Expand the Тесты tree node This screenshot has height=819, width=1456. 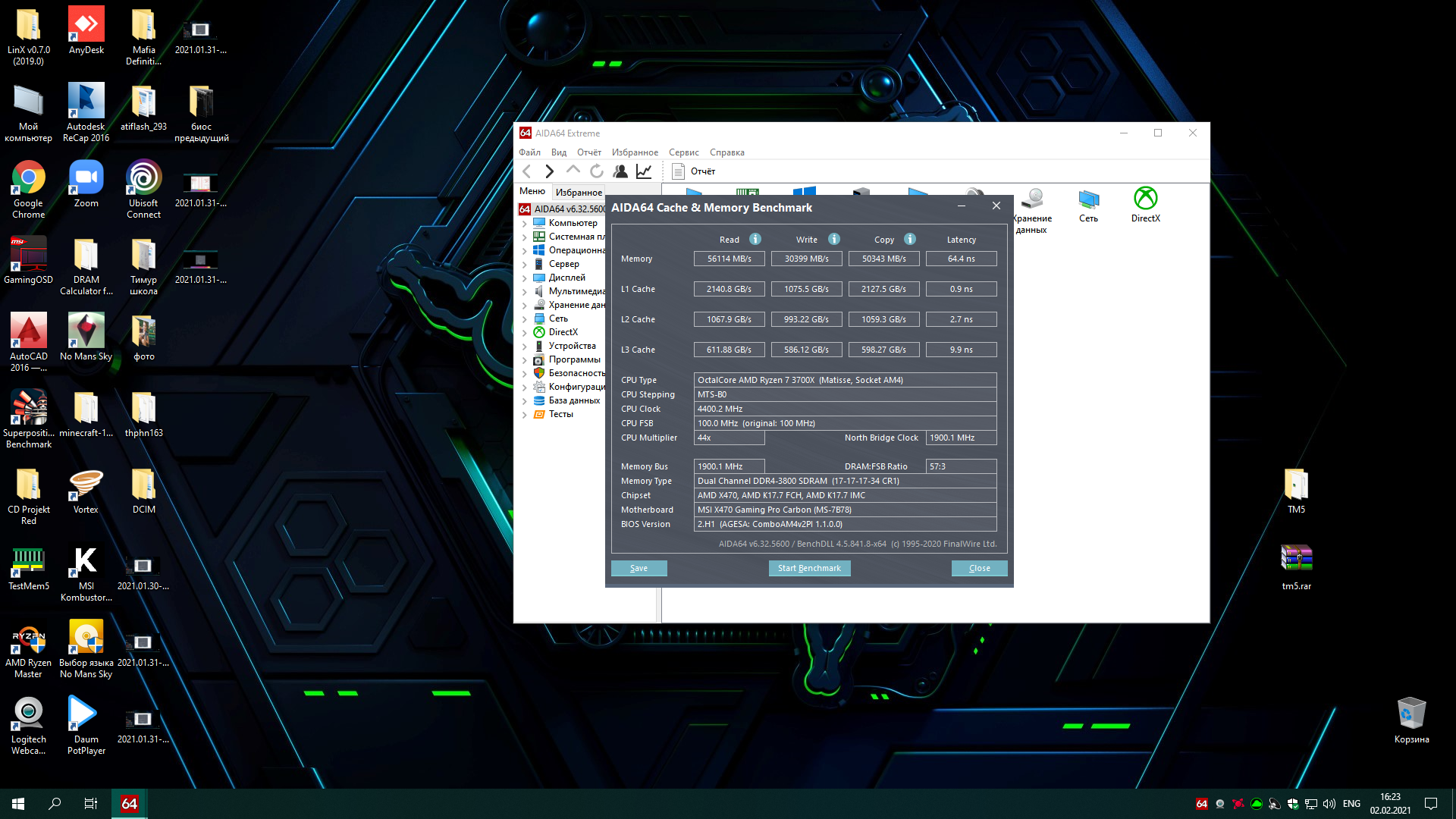pos(524,414)
